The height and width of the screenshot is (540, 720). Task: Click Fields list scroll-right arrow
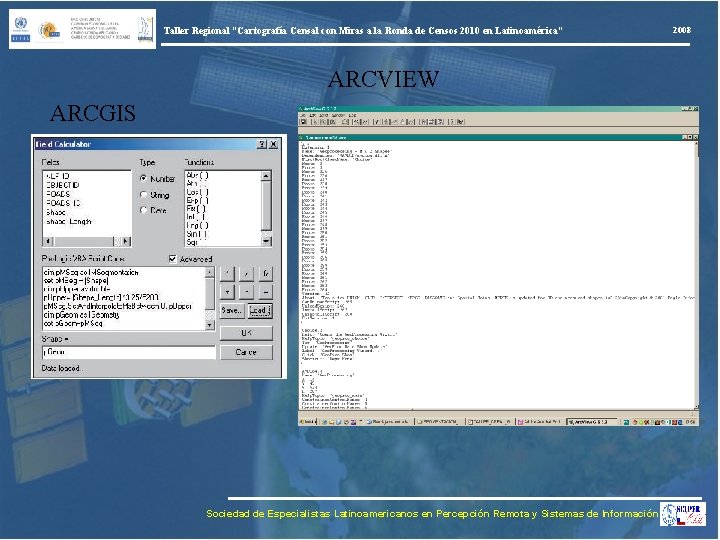(x=126, y=241)
